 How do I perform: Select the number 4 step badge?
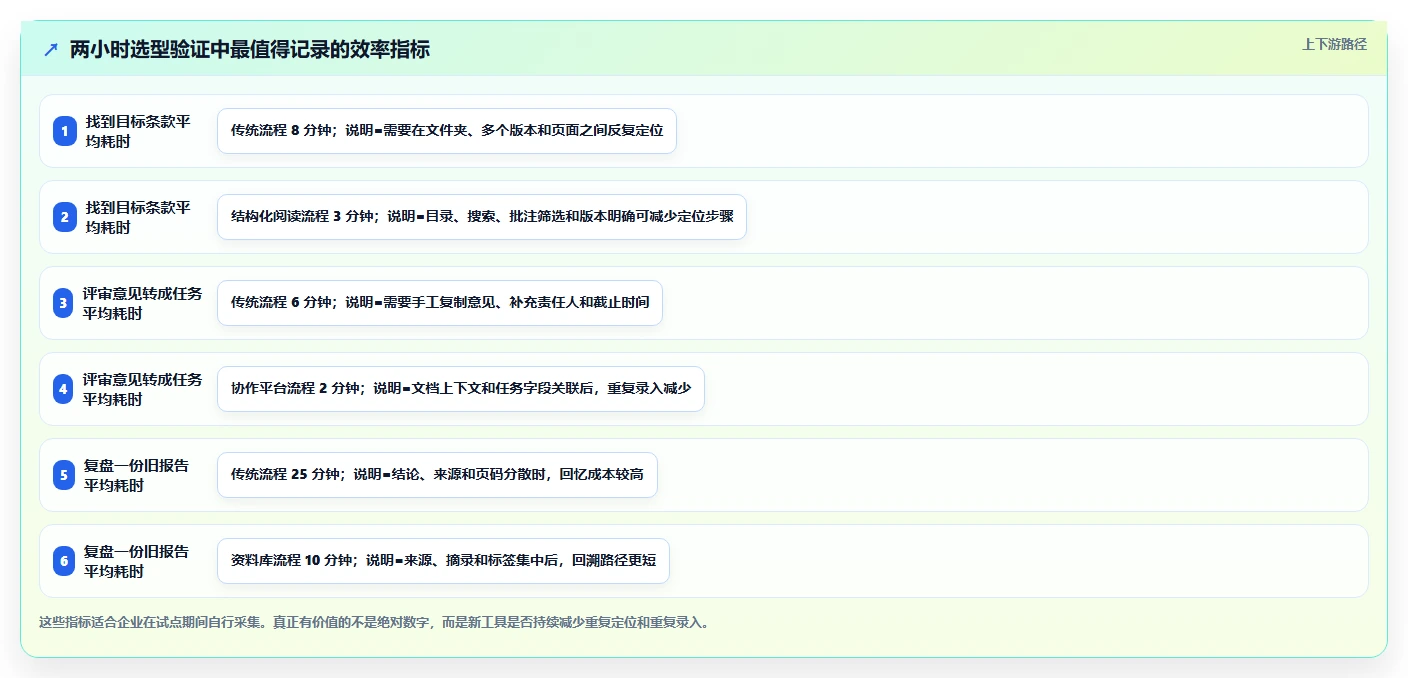click(x=65, y=389)
